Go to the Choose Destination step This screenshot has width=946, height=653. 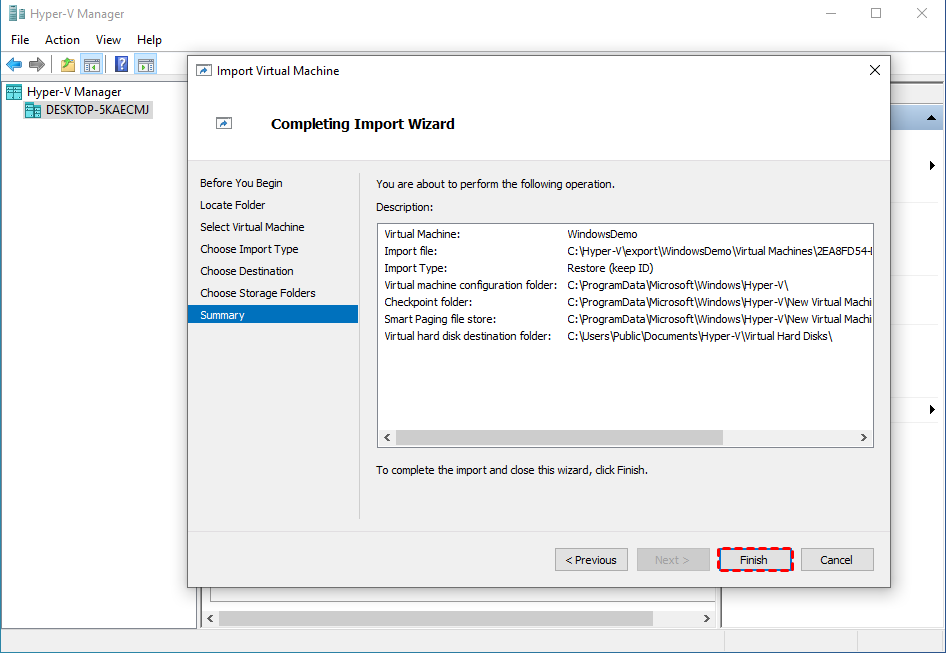[x=247, y=271]
